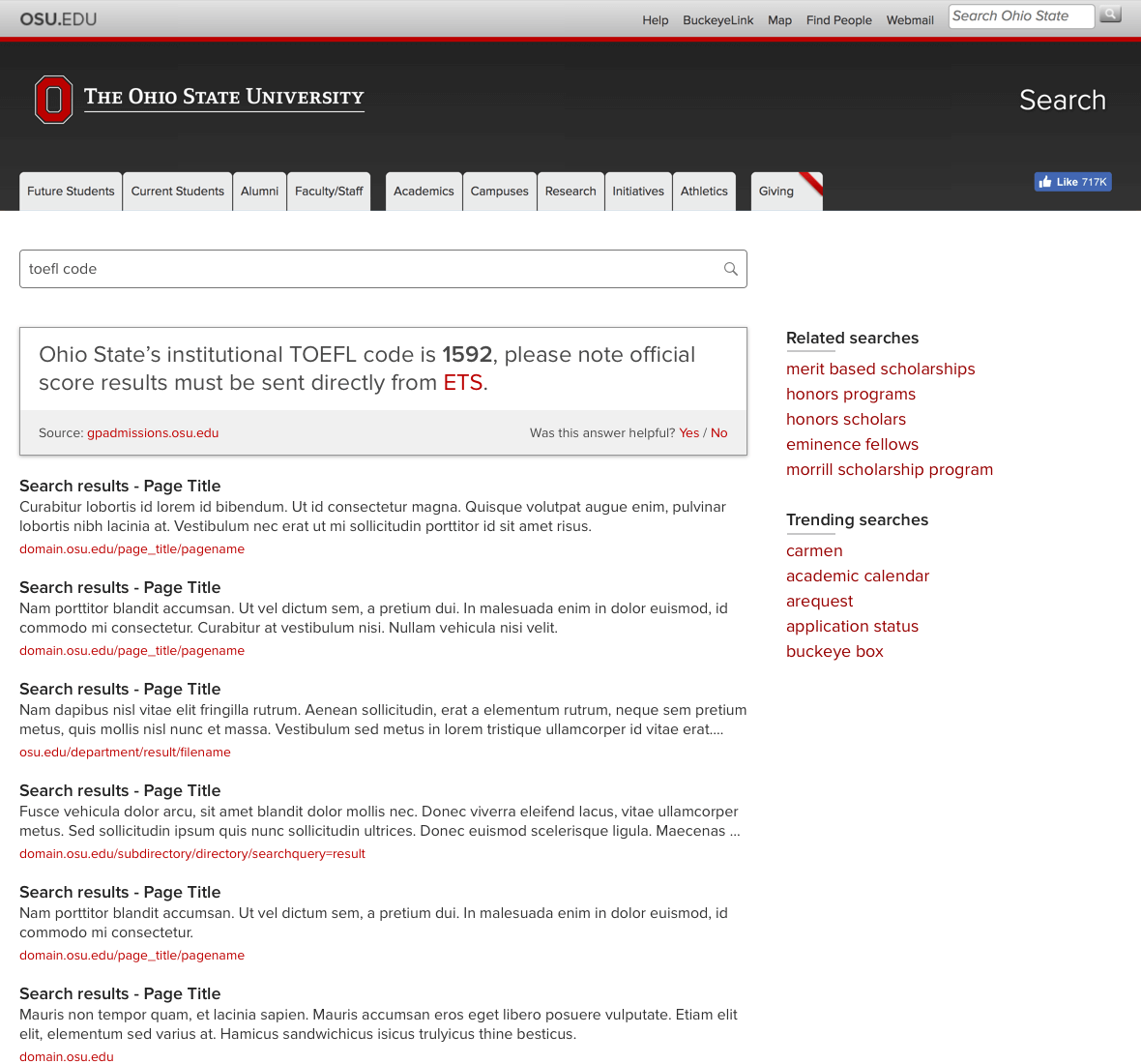
Task: Open BuckeyeLink
Action: click(717, 20)
